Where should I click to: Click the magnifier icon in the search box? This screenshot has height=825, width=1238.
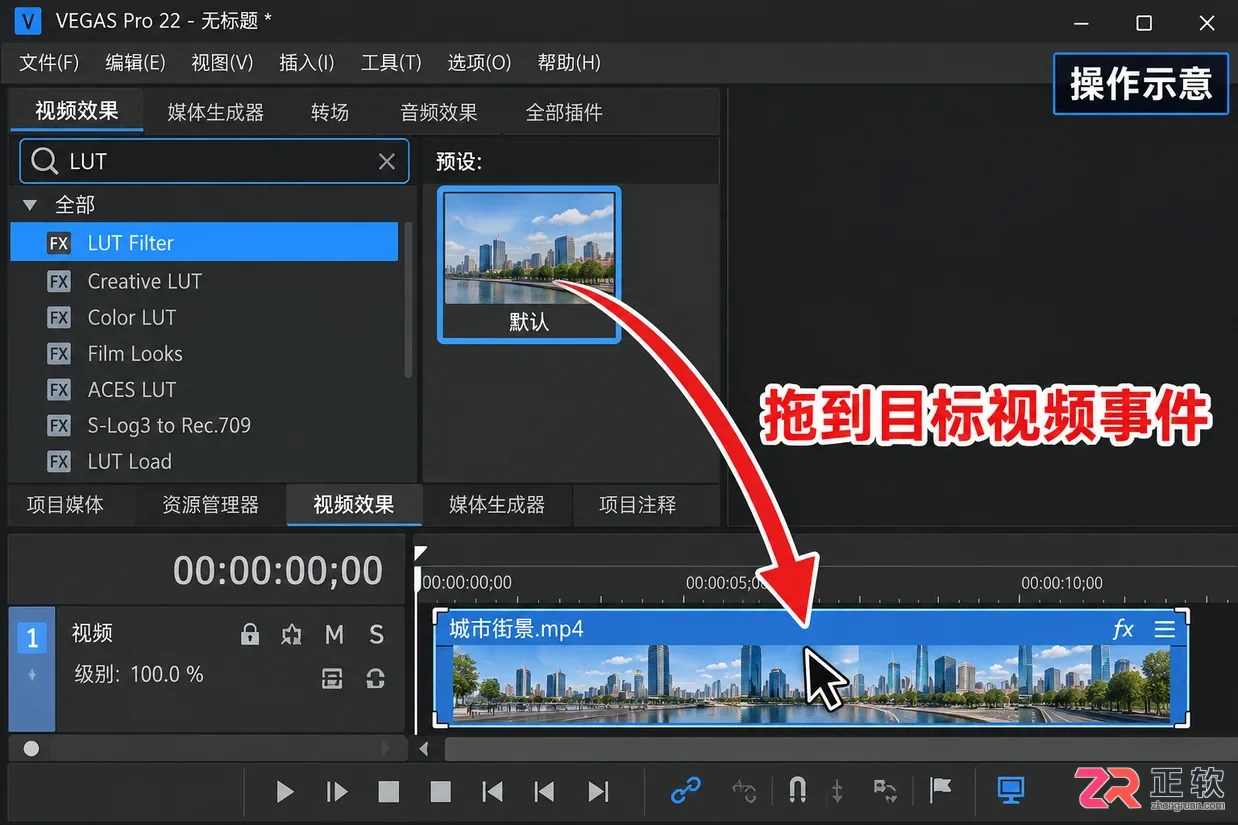pos(45,161)
